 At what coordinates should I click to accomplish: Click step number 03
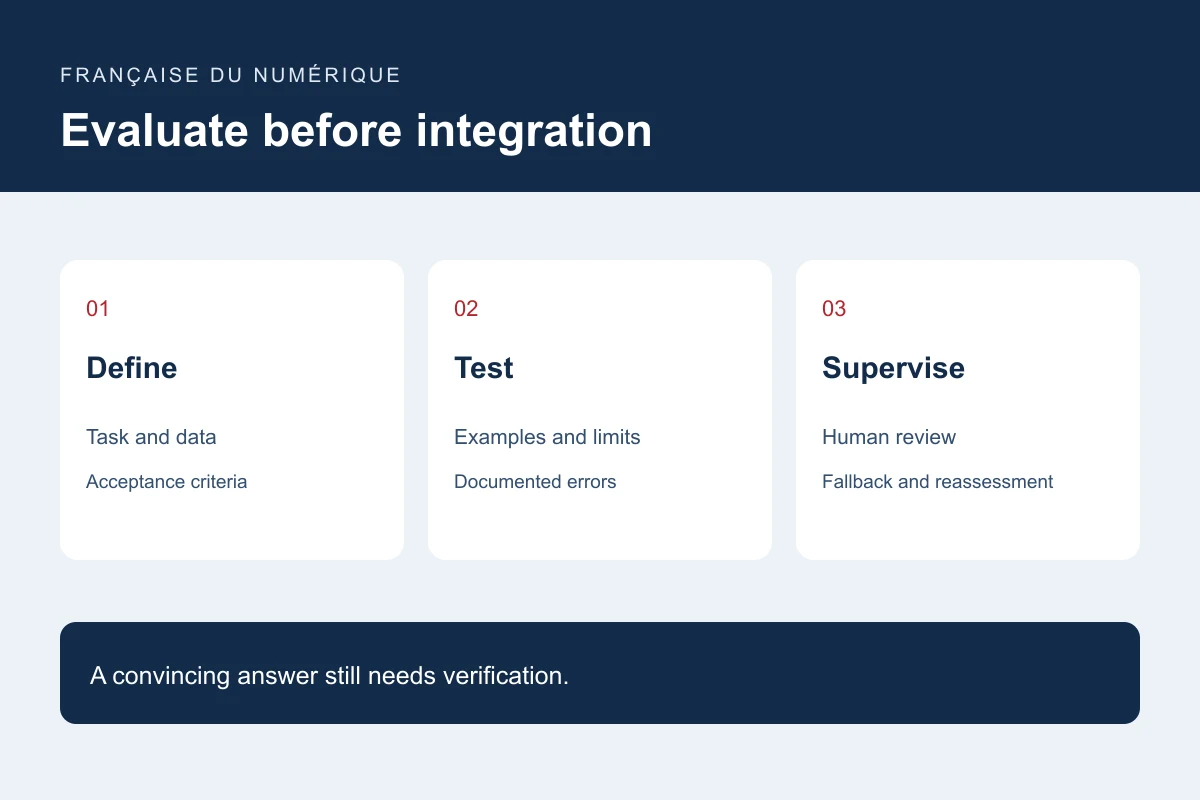click(x=834, y=308)
